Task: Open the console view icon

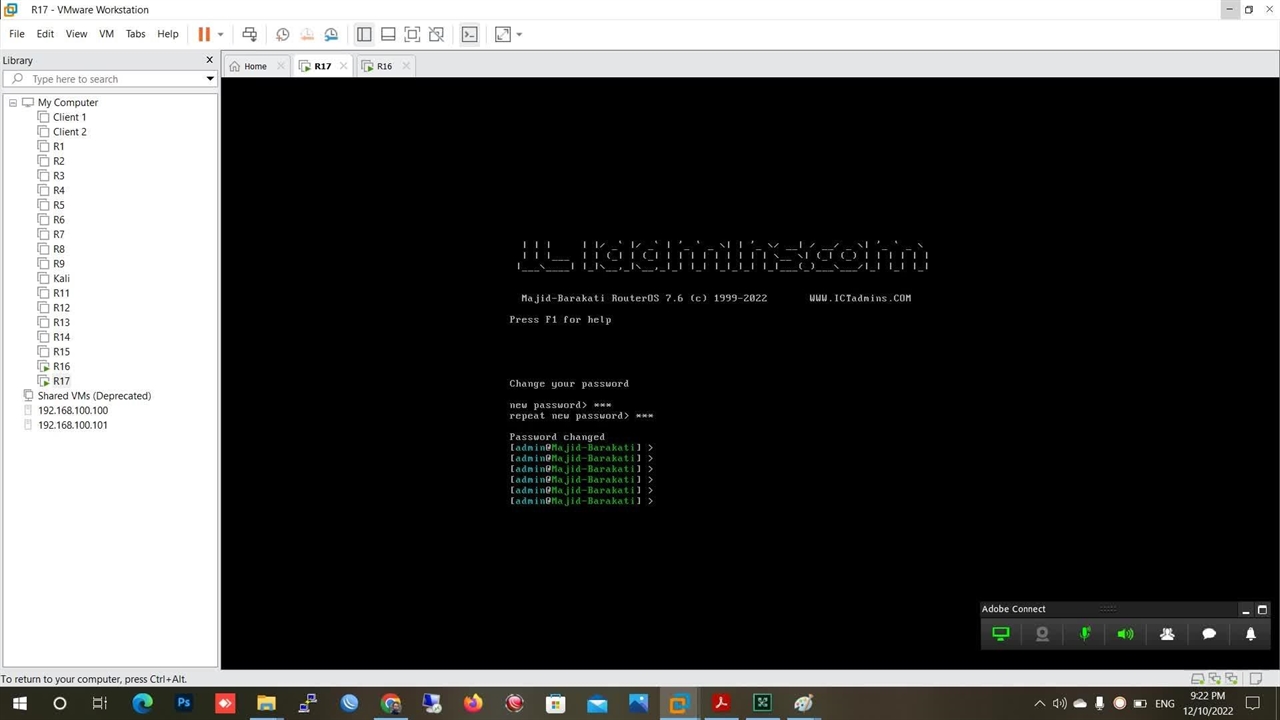Action: pos(469,34)
